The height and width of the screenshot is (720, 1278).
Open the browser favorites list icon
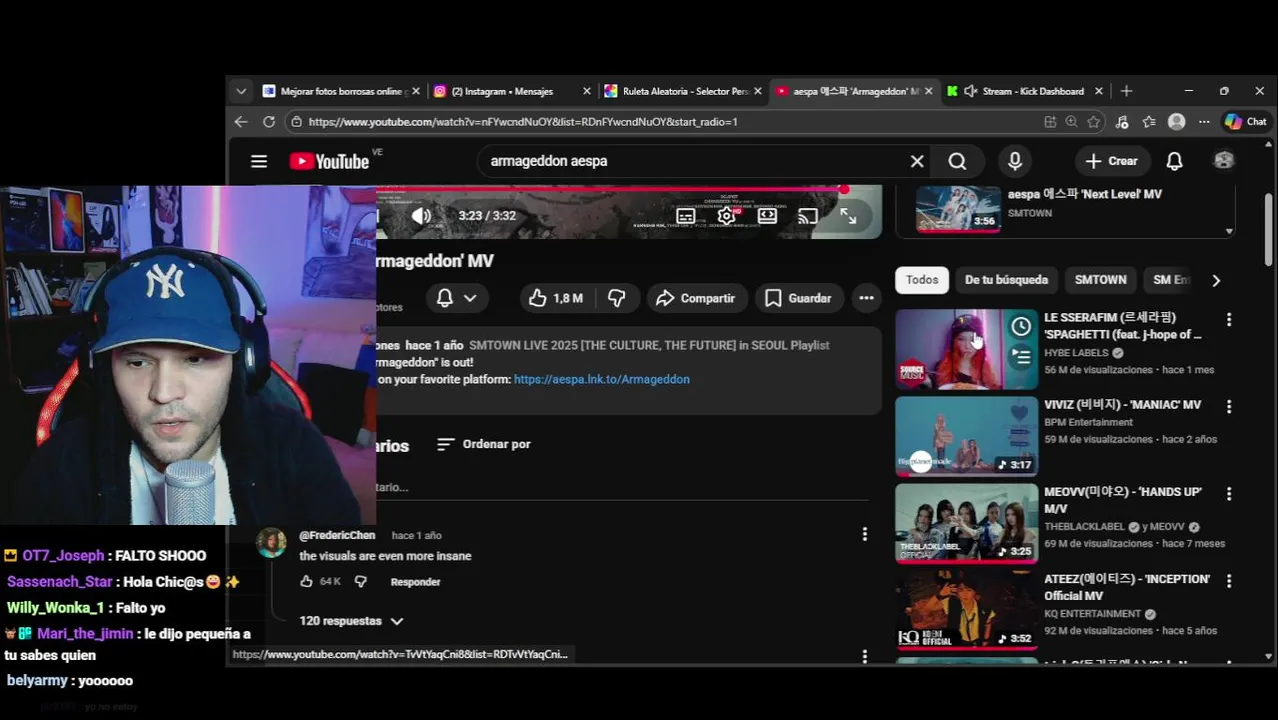1149,122
